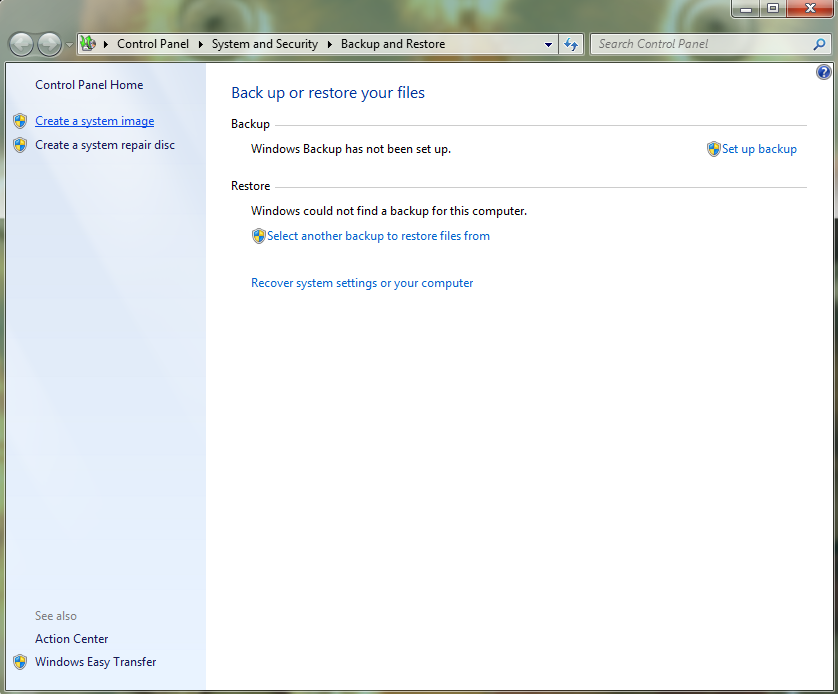Click the shield icon beside Windows Easy Transfer
Viewport: 838px width, 694px height.
click(x=20, y=662)
